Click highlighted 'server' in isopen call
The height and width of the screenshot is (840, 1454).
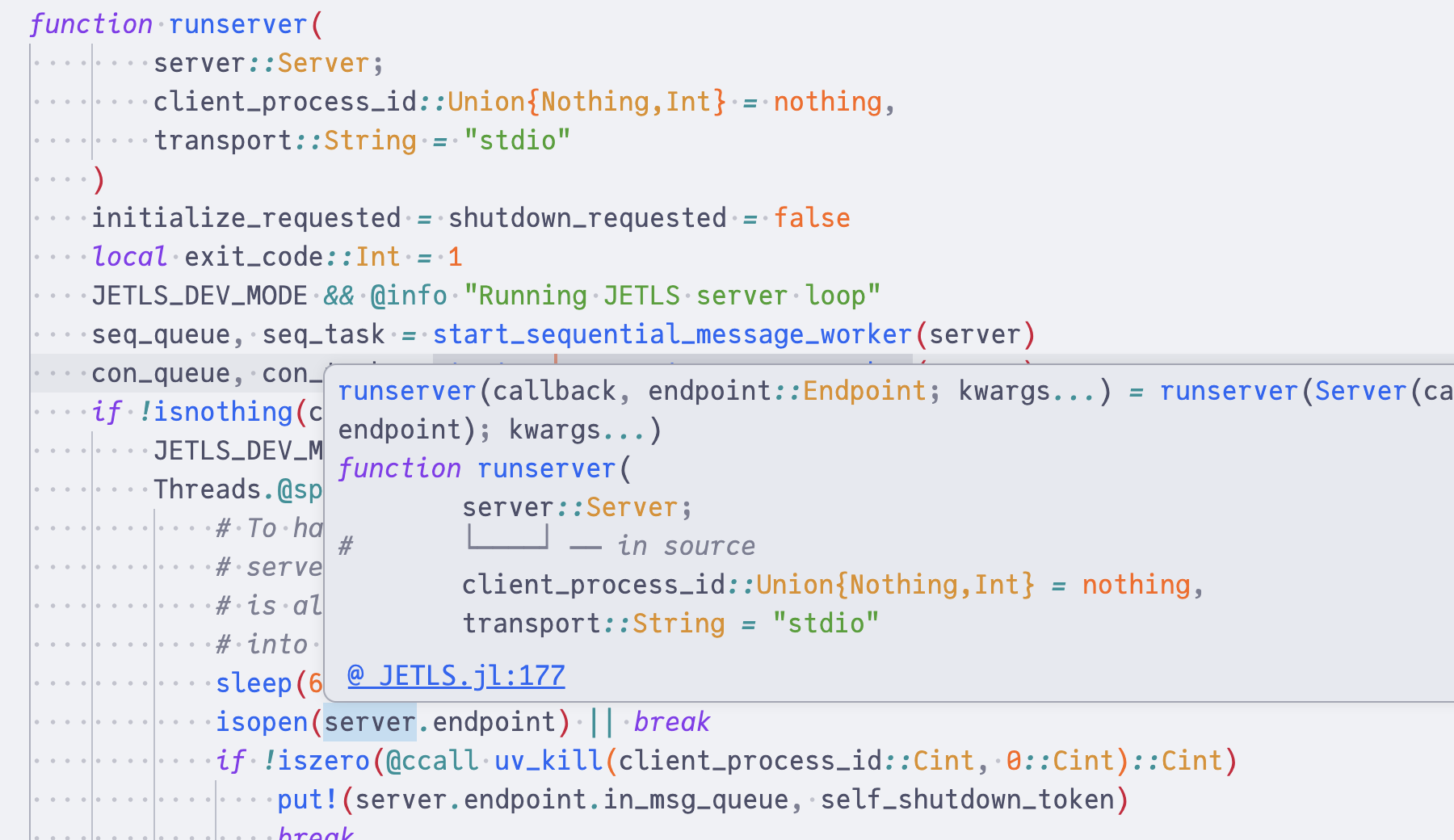[x=370, y=722]
